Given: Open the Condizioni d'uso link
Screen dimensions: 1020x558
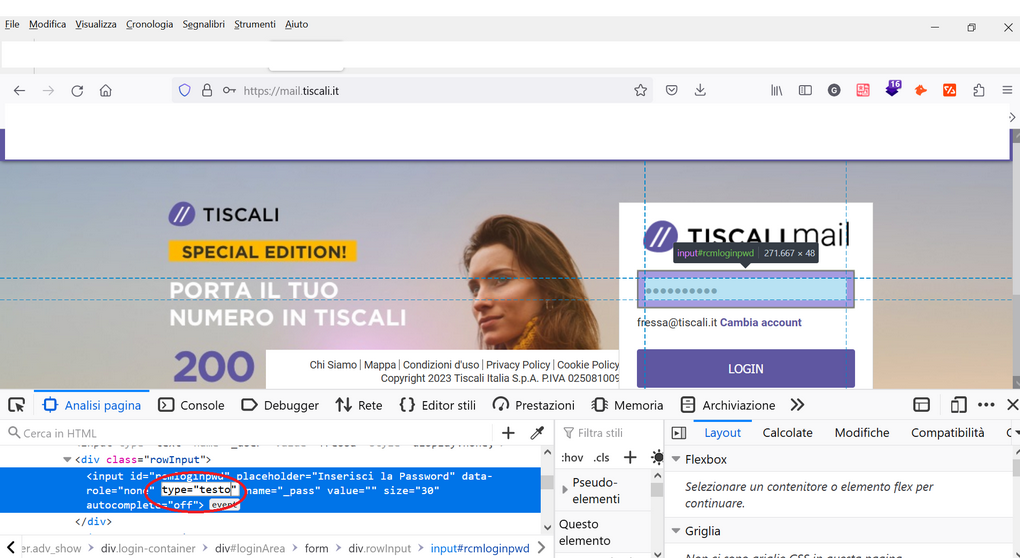Looking at the screenshot, I should tap(441, 365).
